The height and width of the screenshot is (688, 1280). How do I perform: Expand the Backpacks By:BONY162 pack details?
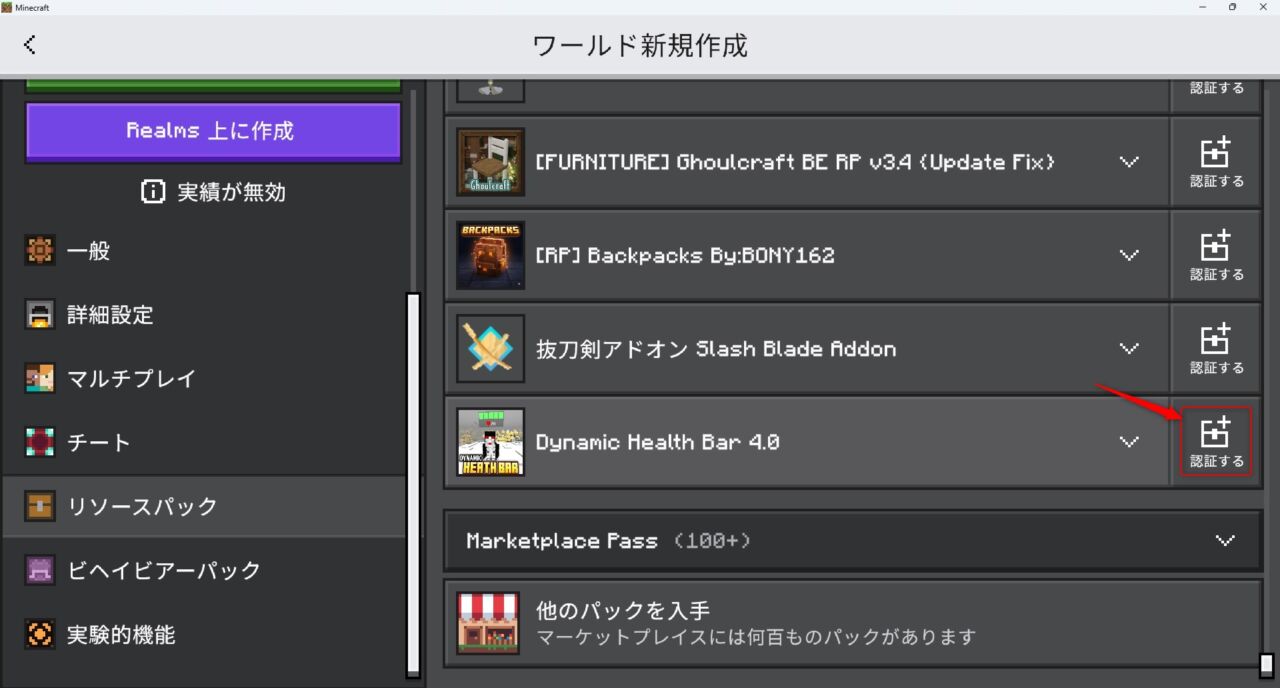point(1129,255)
